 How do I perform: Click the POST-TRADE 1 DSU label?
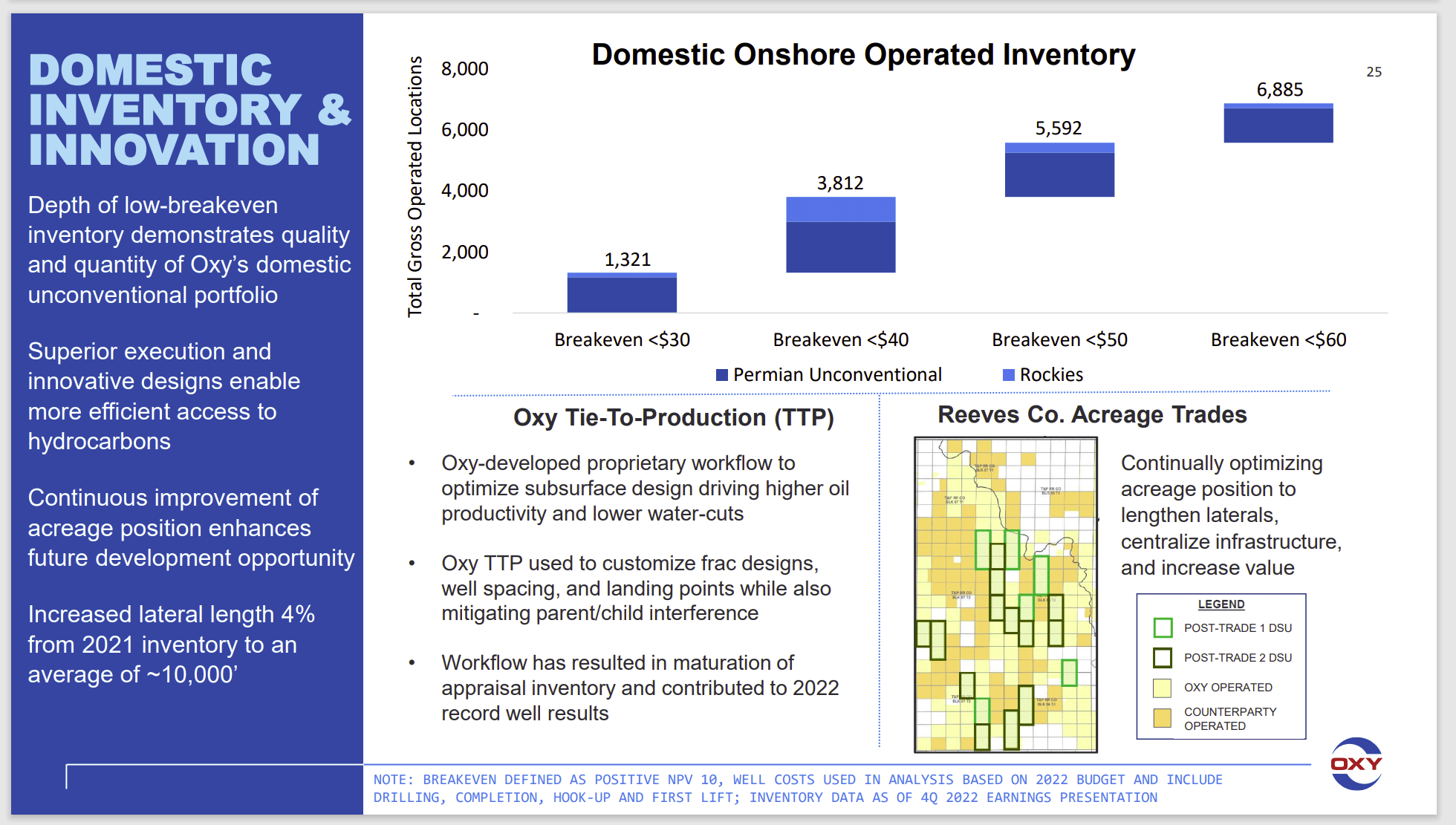(1238, 628)
